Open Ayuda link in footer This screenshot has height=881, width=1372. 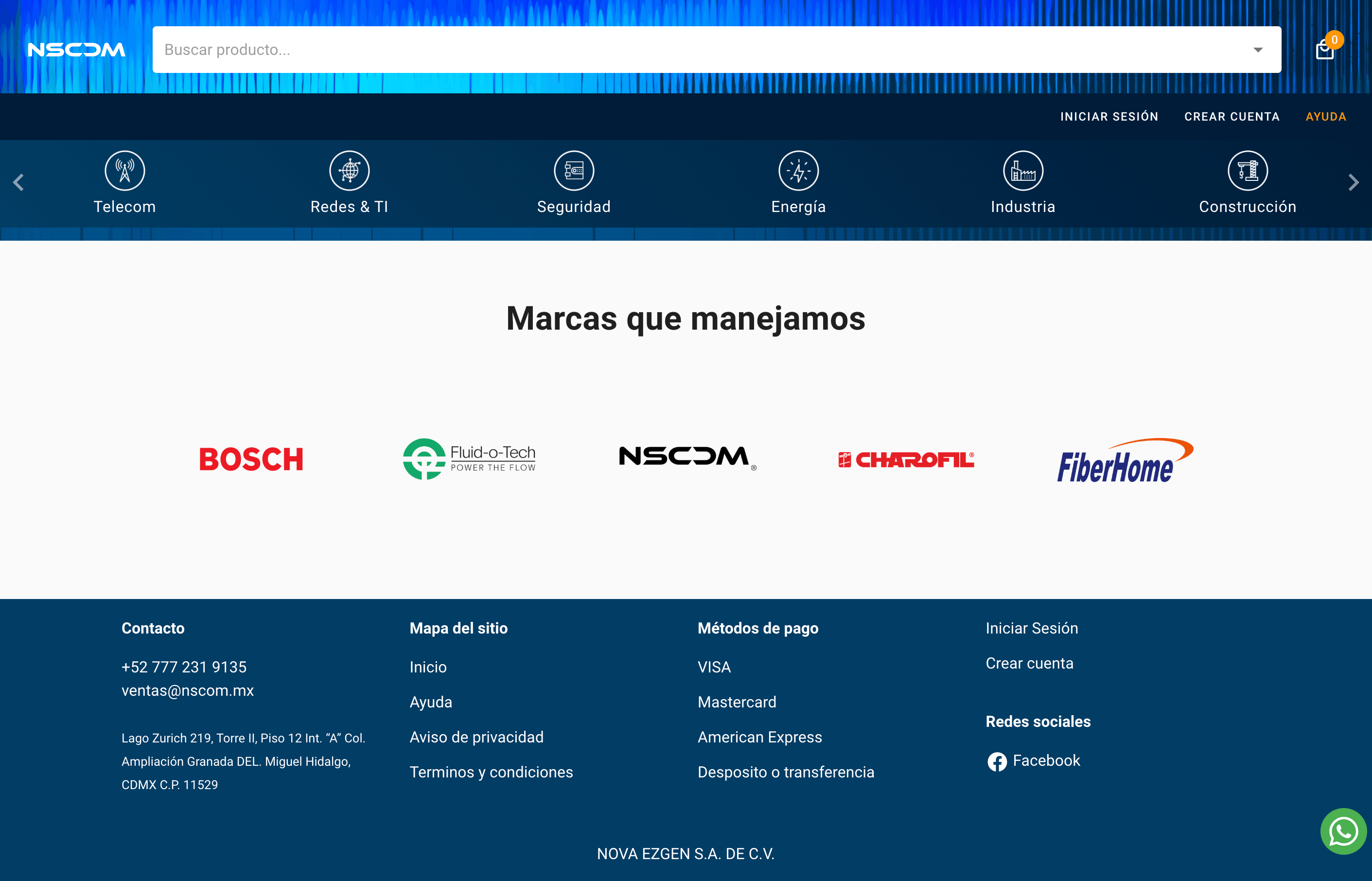click(x=431, y=702)
